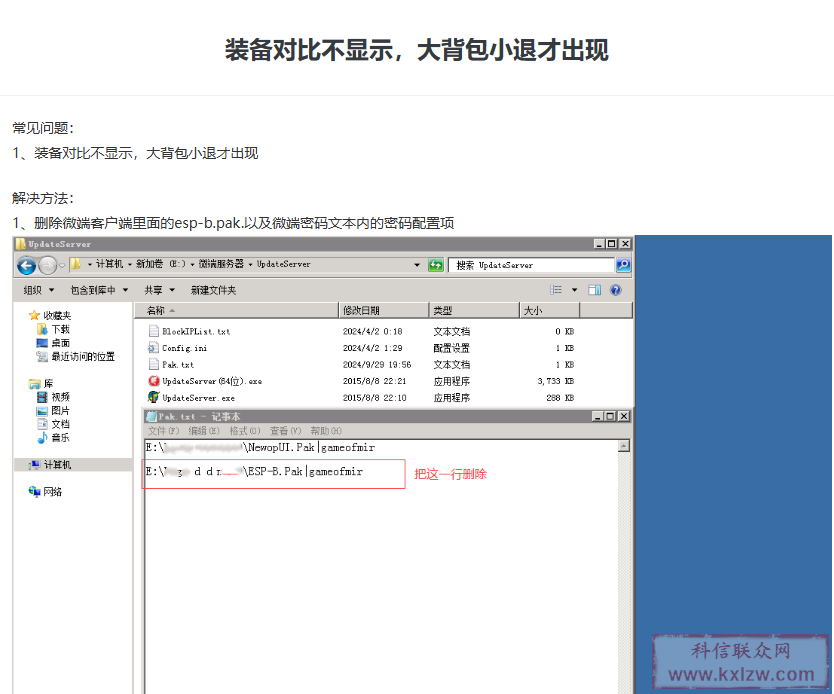
Task: Close the Pak.txt Notepad window
Action: [x=623, y=416]
